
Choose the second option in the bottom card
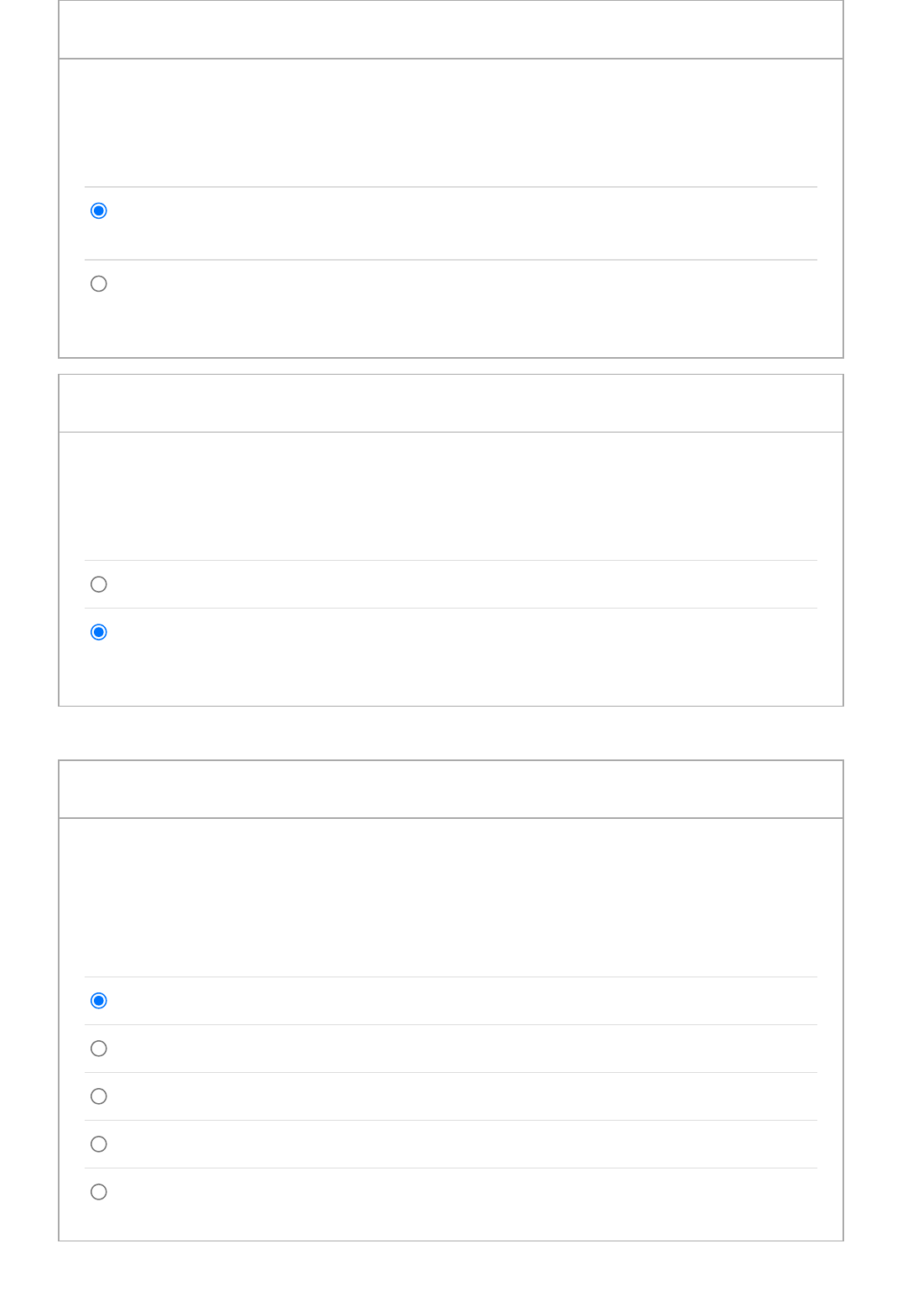(99, 1049)
